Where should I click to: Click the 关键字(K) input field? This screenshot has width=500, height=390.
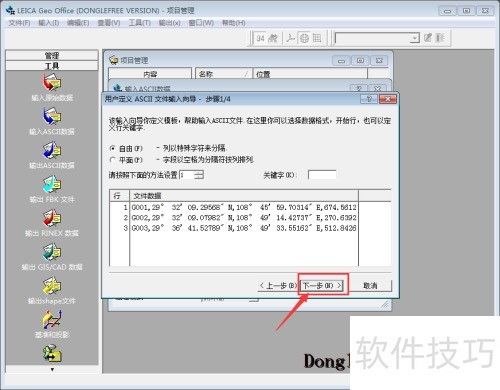[x=322, y=175]
